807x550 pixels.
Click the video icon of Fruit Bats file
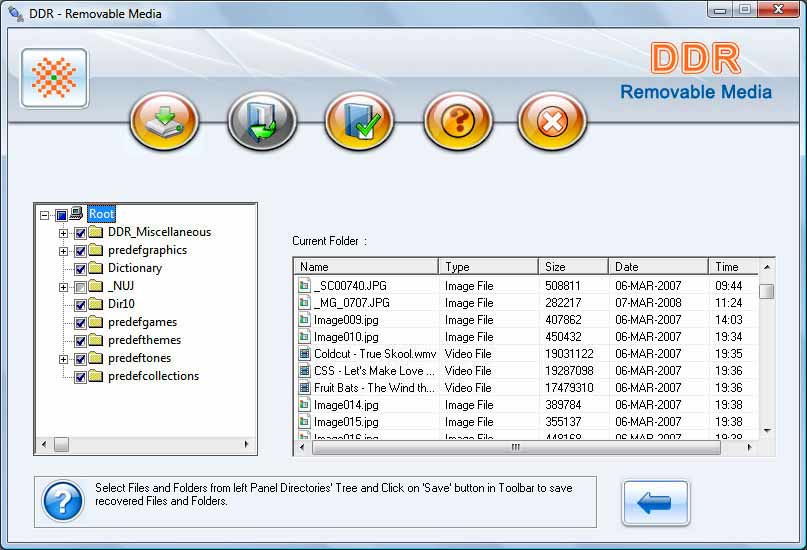coord(305,387)
